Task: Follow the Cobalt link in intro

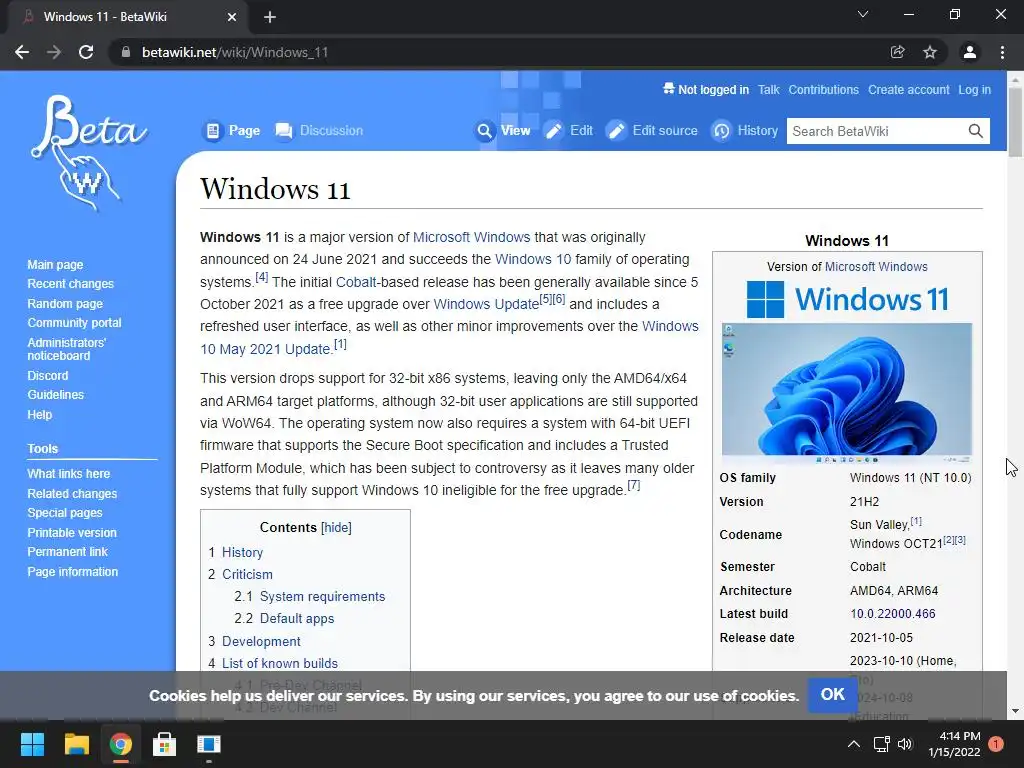Action: (x=356, y=282)
